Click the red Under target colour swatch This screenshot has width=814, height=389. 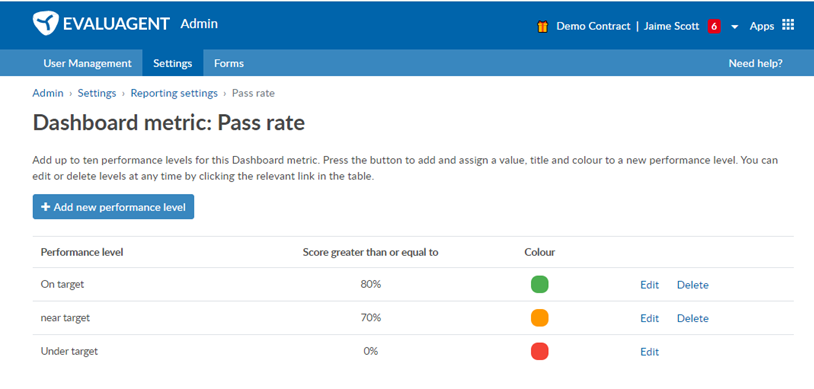[x=539, y=351]
